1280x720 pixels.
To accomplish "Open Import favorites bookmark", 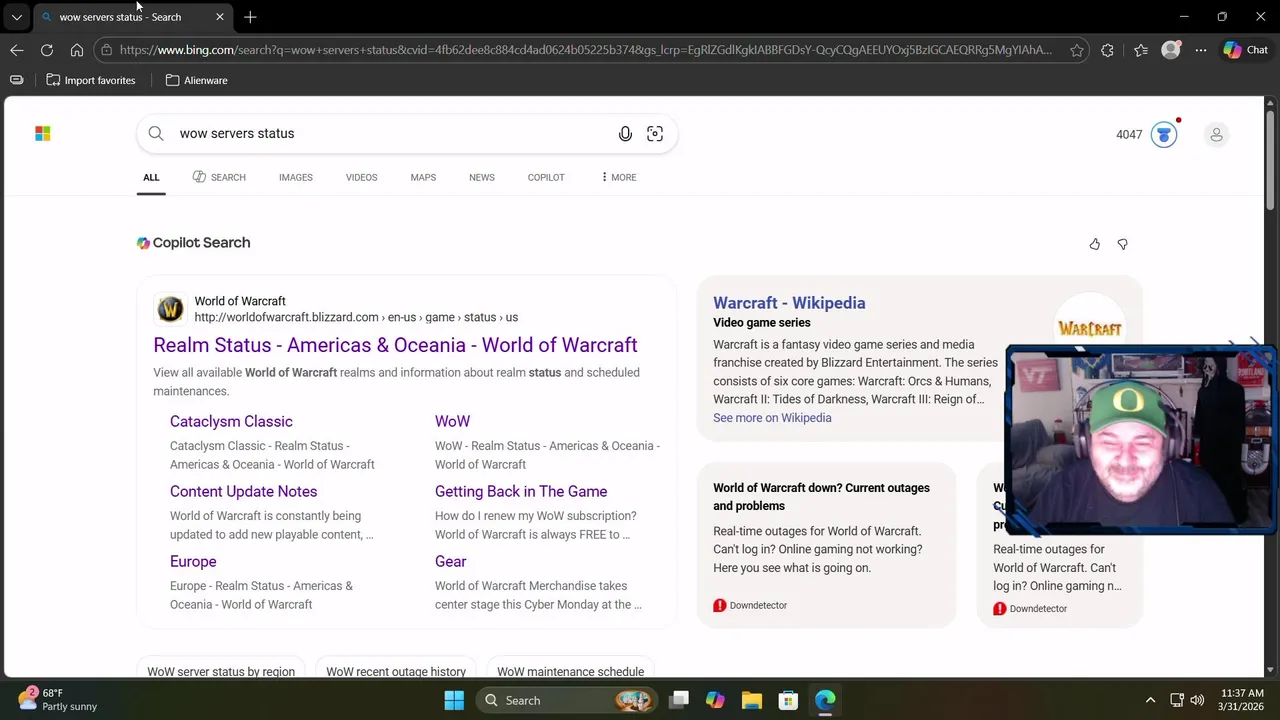I will pos(91,80).
